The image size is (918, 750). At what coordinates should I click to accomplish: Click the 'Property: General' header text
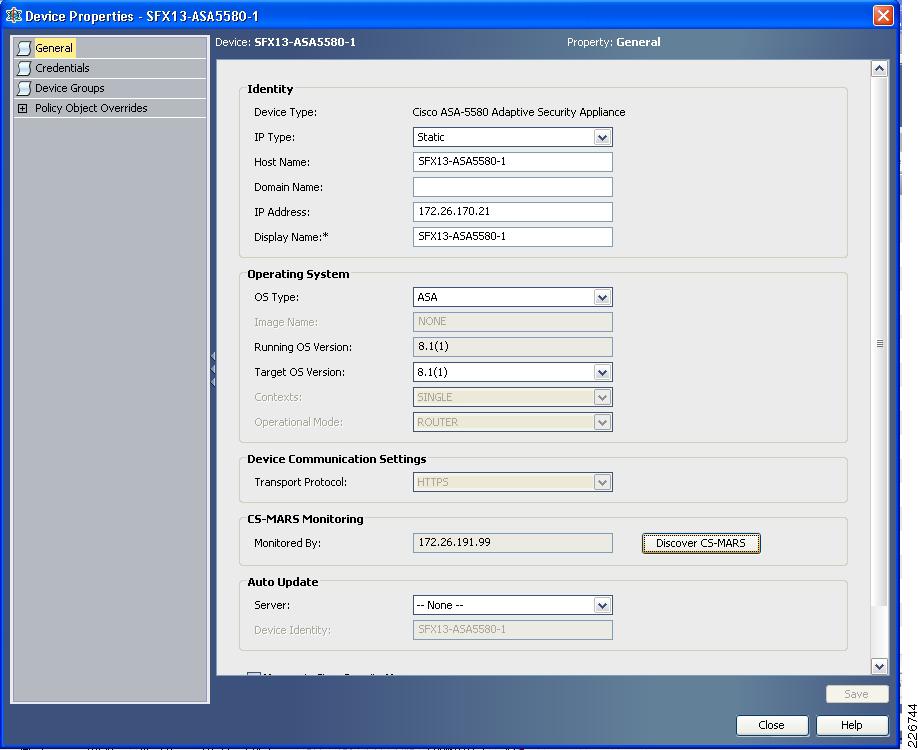coord(614,42)
